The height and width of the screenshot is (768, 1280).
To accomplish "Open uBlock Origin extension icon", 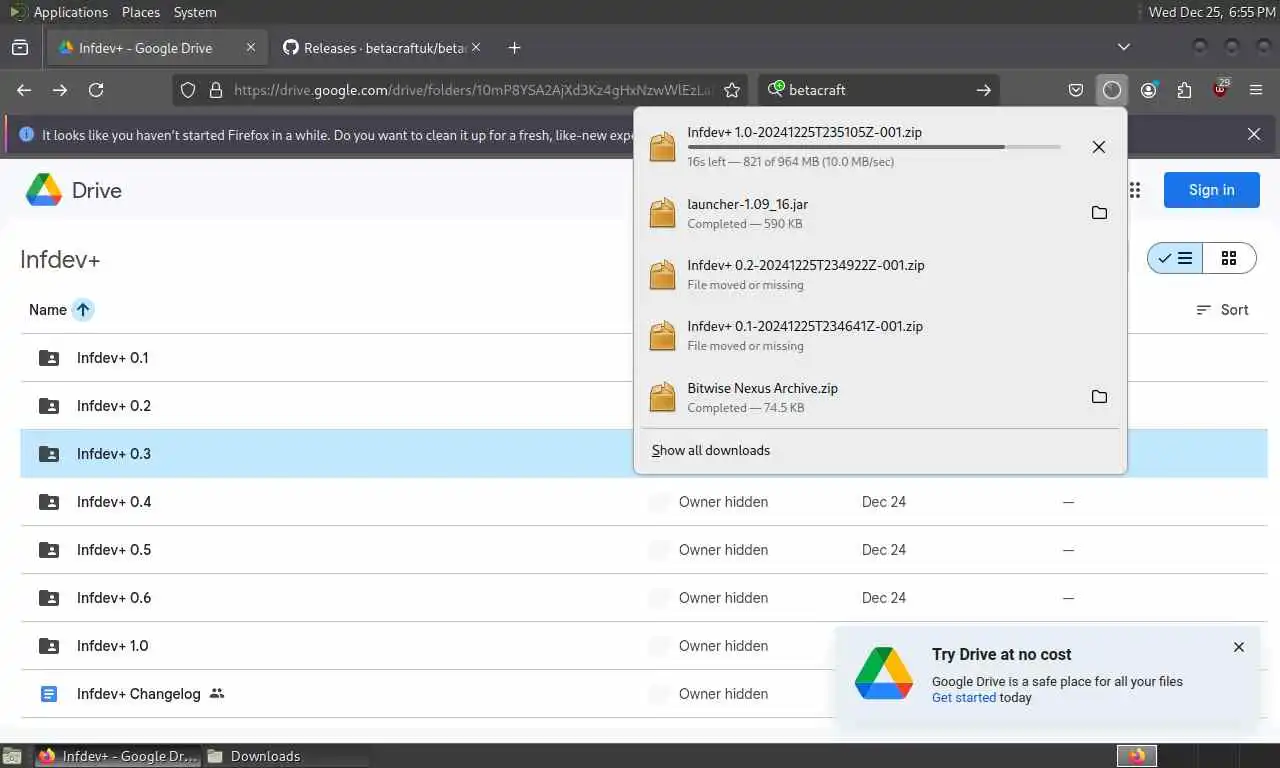I will coord(1220,90).
